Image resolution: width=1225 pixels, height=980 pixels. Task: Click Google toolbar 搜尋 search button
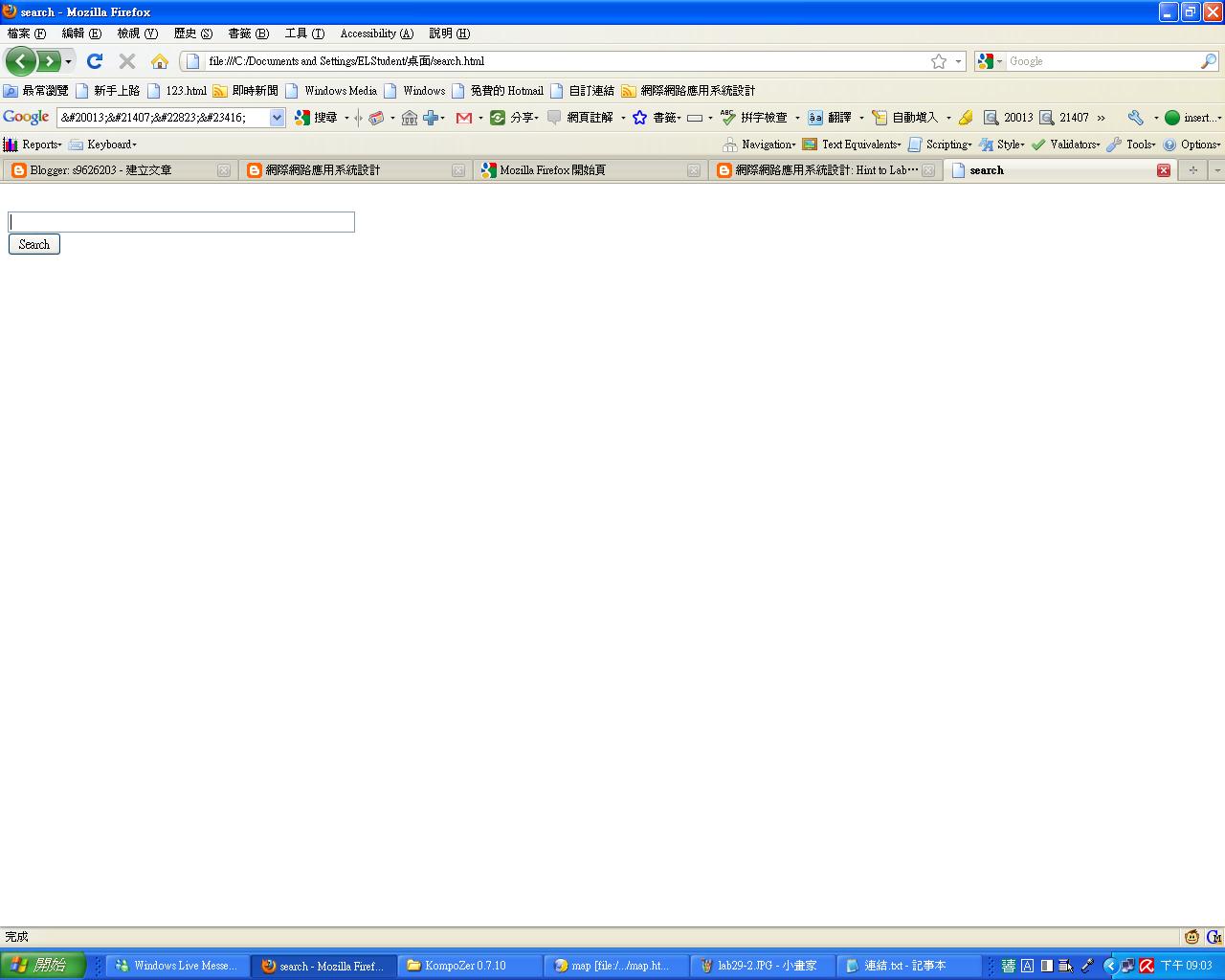click(x=316, y=118)
